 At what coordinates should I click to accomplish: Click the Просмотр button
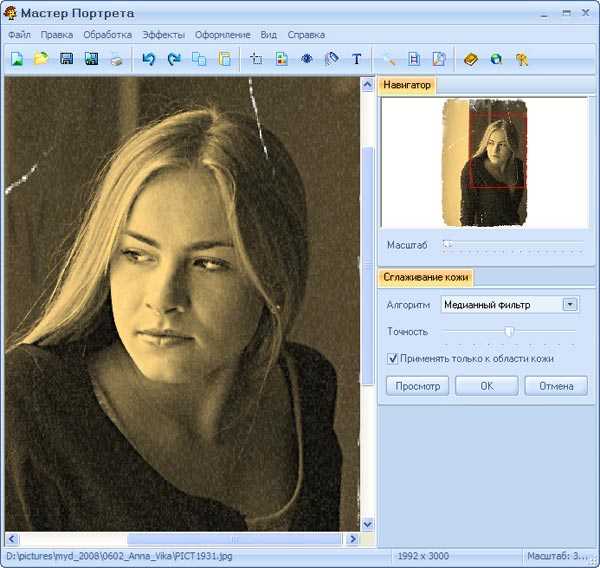[x=417, y=386]
